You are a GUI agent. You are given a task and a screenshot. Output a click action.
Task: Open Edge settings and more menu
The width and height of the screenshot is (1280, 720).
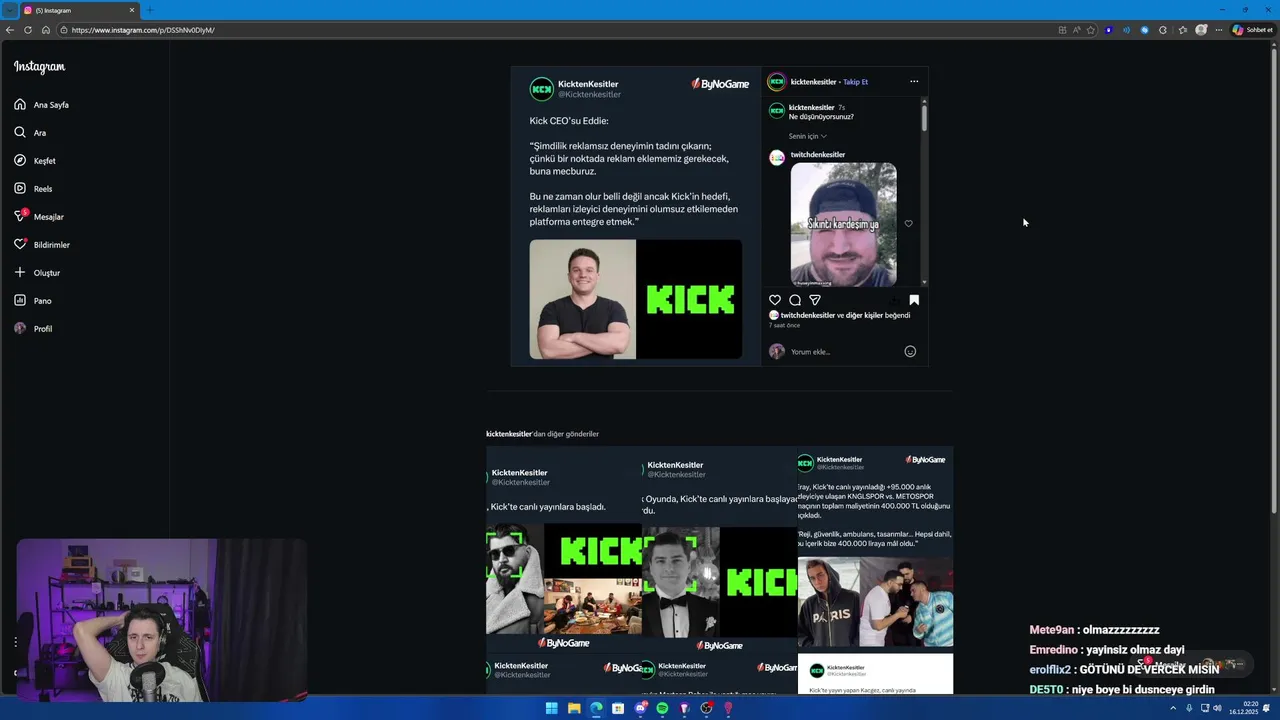1218,30
